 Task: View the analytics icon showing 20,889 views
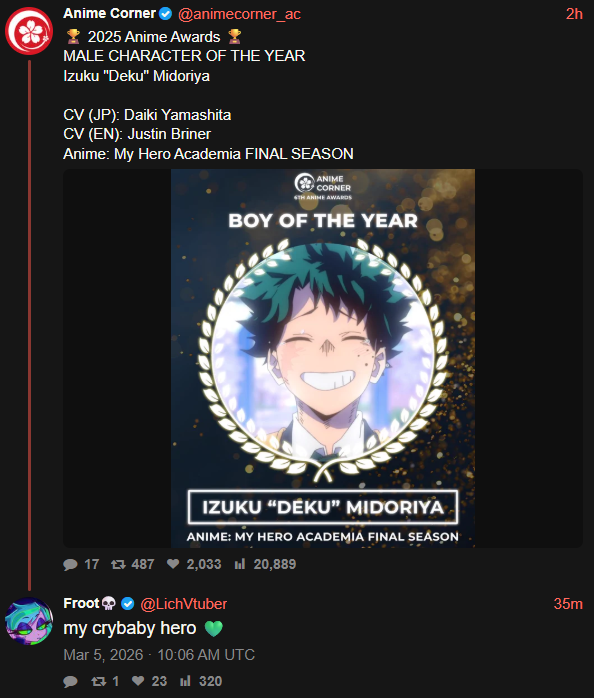[x=240, y=564]
